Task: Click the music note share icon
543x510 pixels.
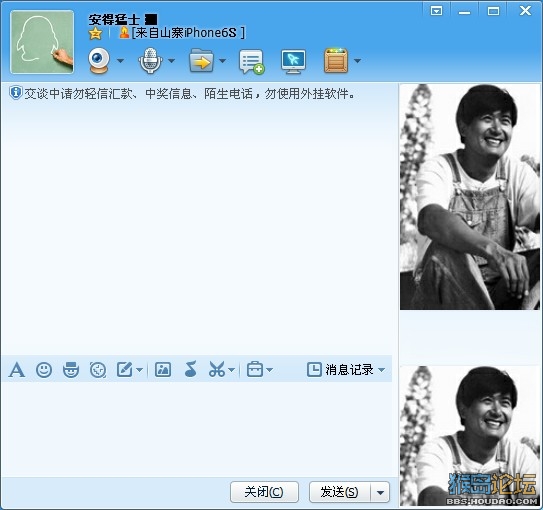Action: click(191, 369)
